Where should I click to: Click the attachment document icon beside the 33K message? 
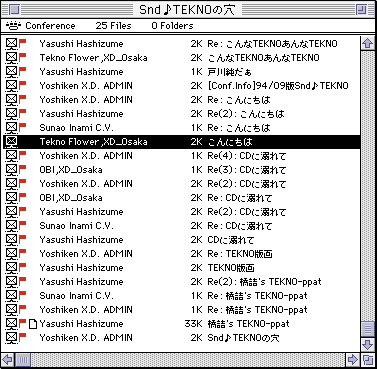33,324
